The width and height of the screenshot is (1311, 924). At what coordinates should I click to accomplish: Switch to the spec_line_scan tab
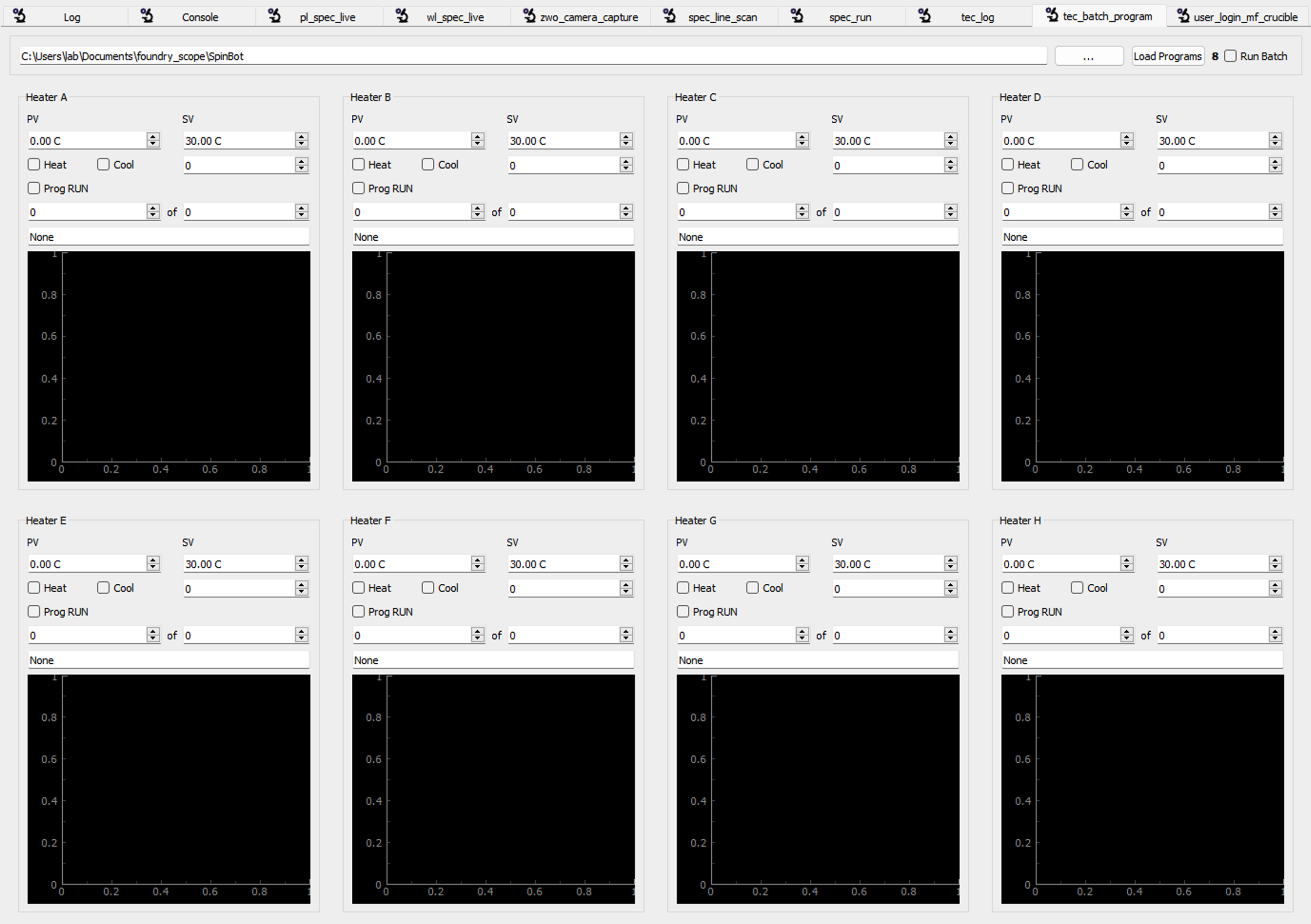(715, 17)
